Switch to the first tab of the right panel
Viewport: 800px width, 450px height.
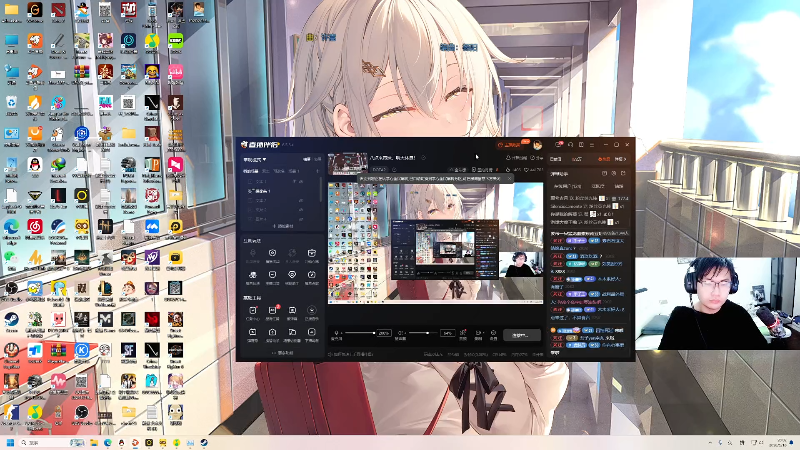tap(556, 159)
